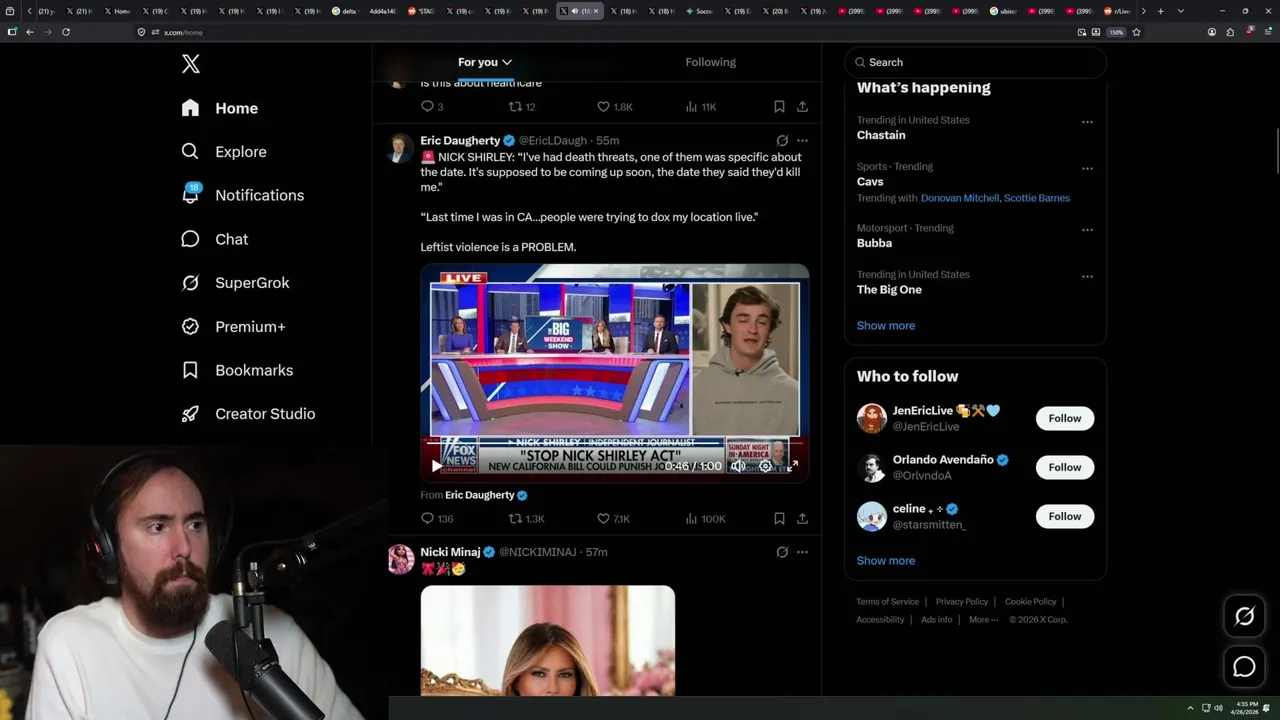This screenshot has width=1280, height=720.
Task: Open the Nicki Minaj post image
Action: pyautogui.click(x=548, y=641)
